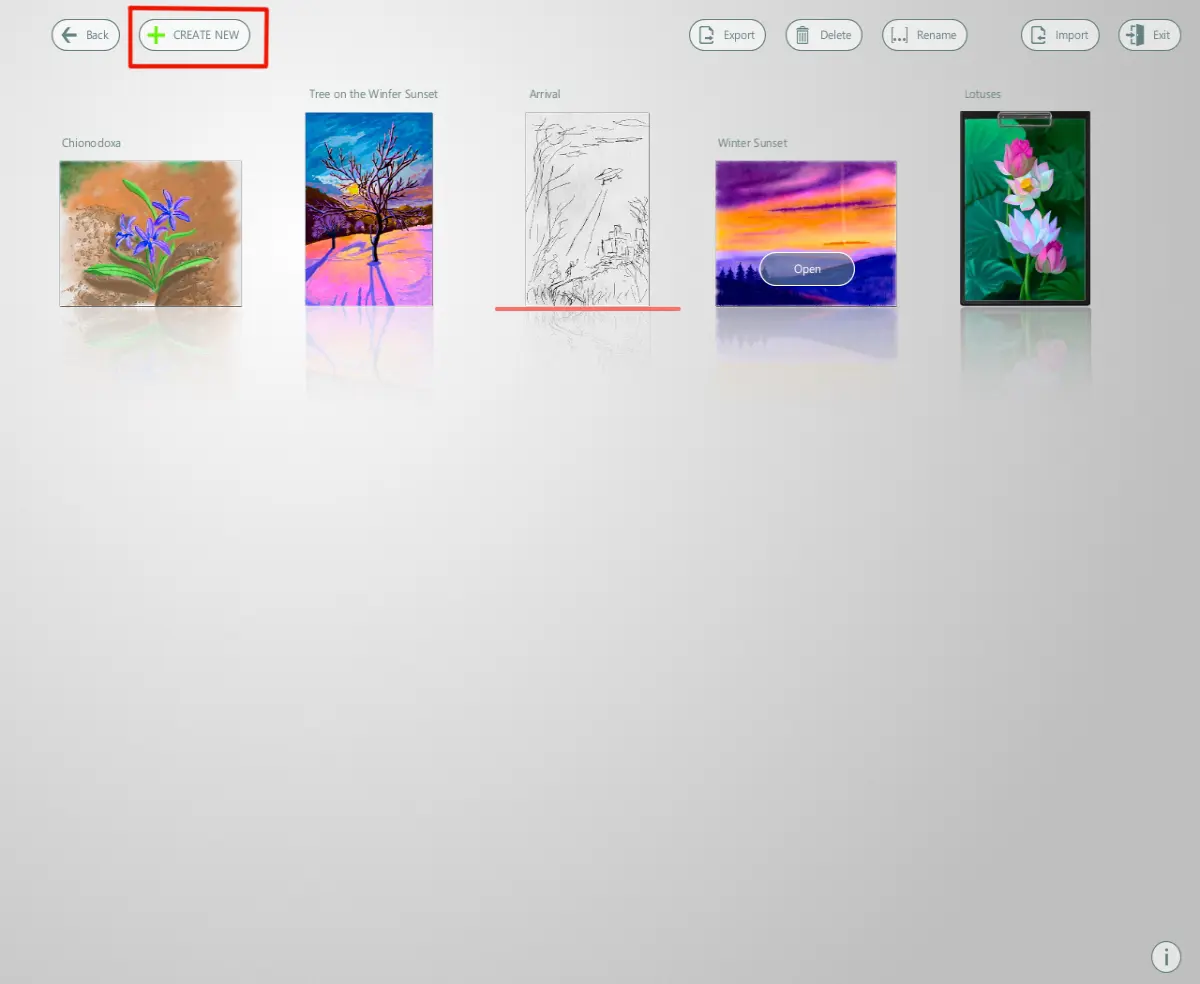Screen dimensions: 1200x984
Task: Open the Winter Sunset painting
Action: tap(807, 269)
